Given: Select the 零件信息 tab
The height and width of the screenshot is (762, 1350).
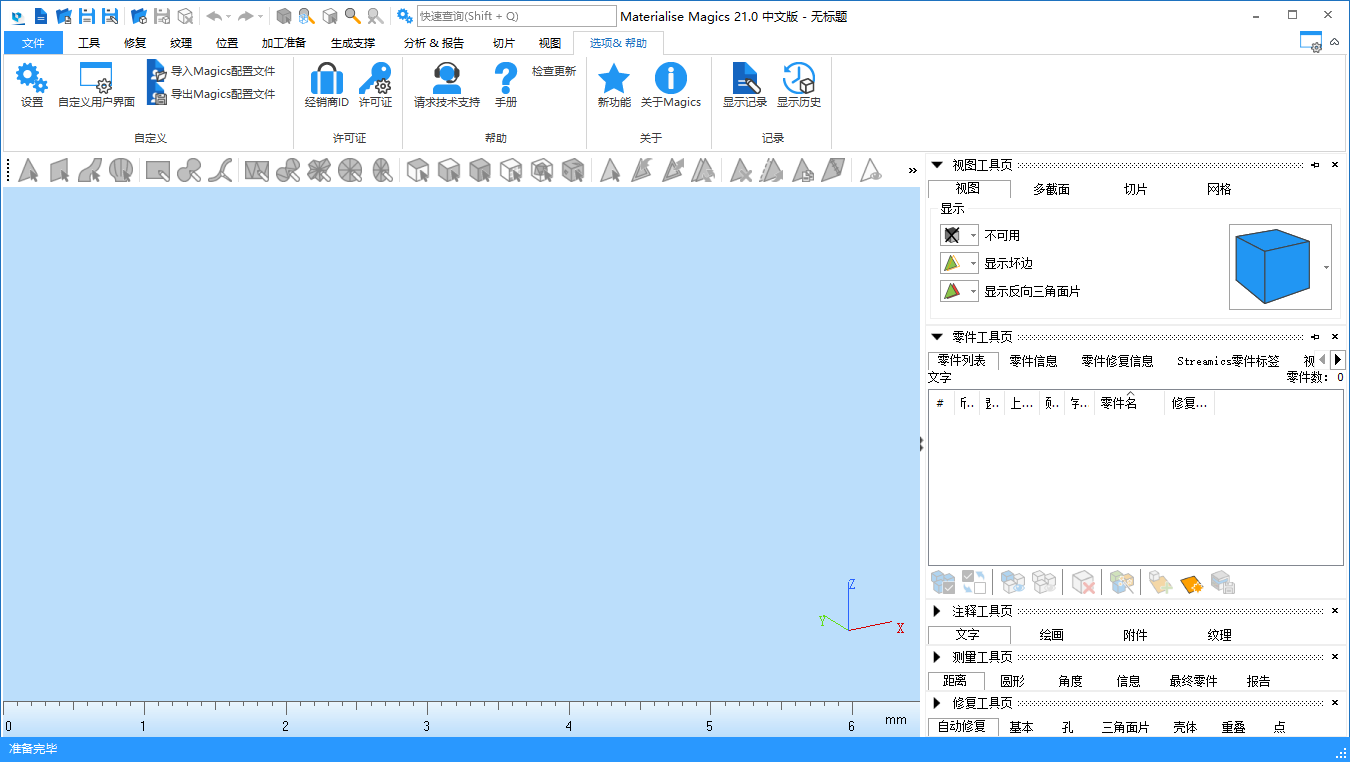Looking at the screenshot, I should tap(1033, 361).
